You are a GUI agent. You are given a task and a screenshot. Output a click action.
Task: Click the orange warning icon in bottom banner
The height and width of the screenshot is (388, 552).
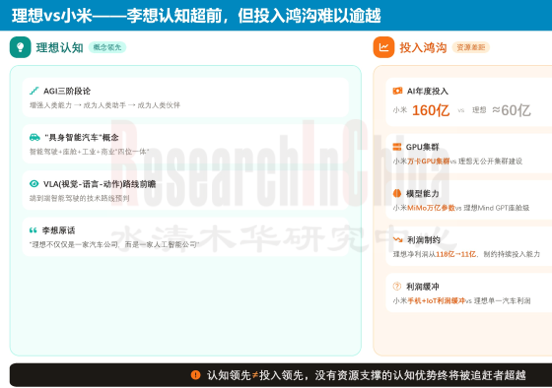[x=195, y=375]
